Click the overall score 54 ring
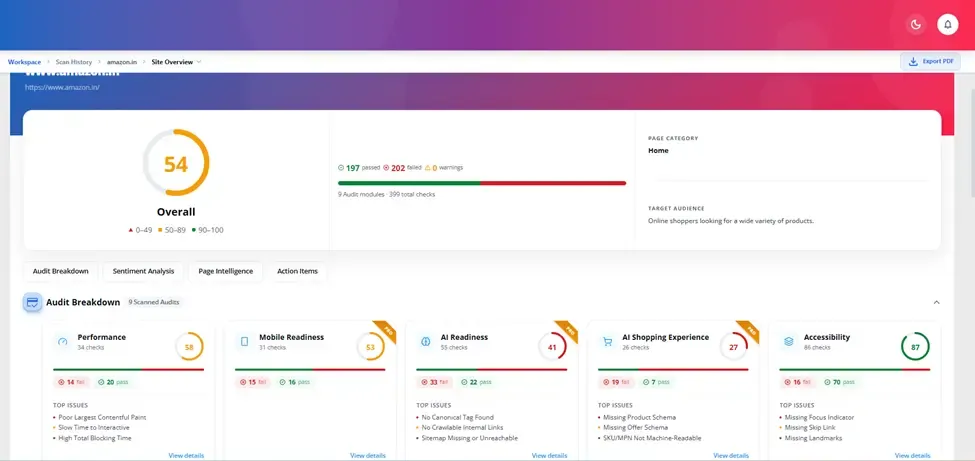 tap(176, 163)
